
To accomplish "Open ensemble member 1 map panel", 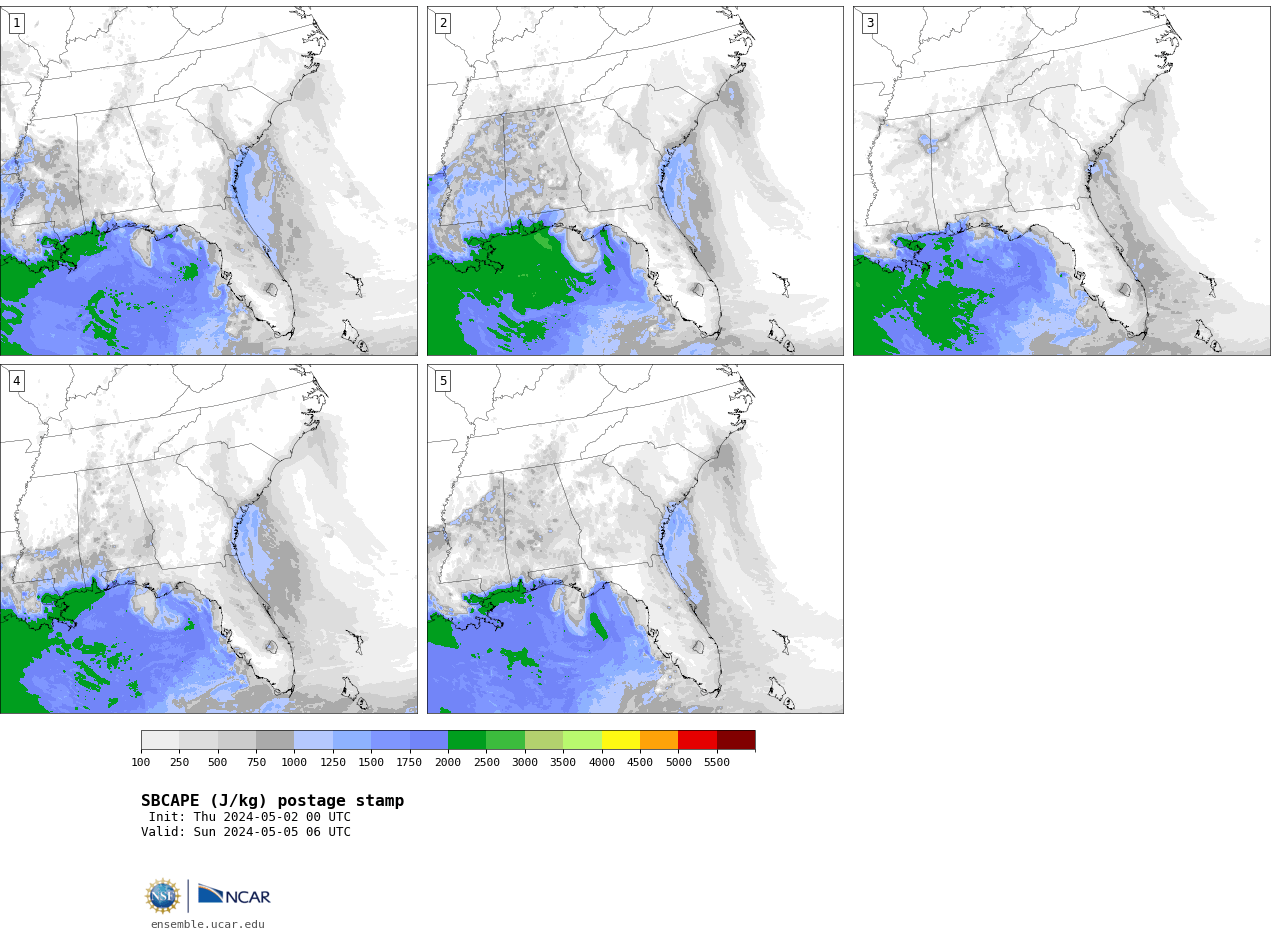I will click(x=208, y=181).
